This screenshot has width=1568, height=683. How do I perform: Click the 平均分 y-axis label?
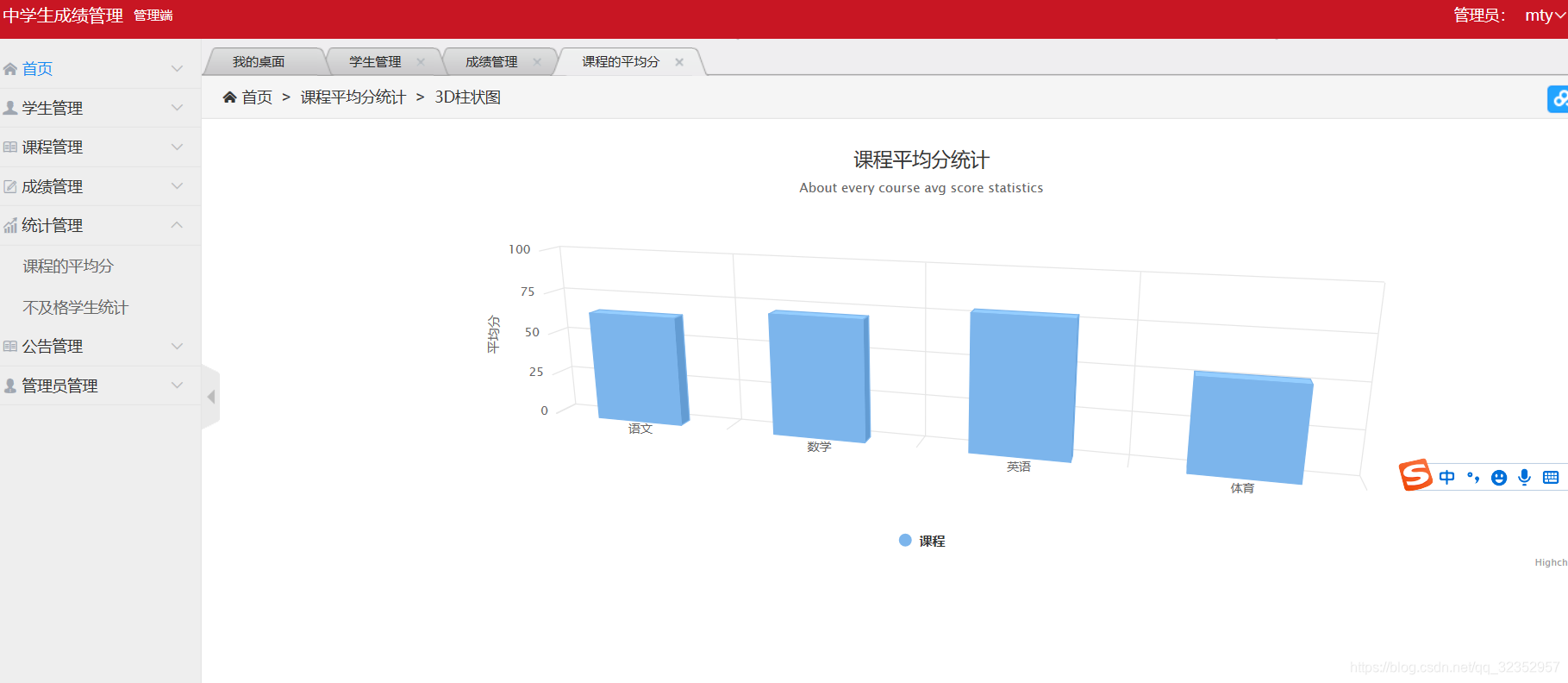click(493, 334)
